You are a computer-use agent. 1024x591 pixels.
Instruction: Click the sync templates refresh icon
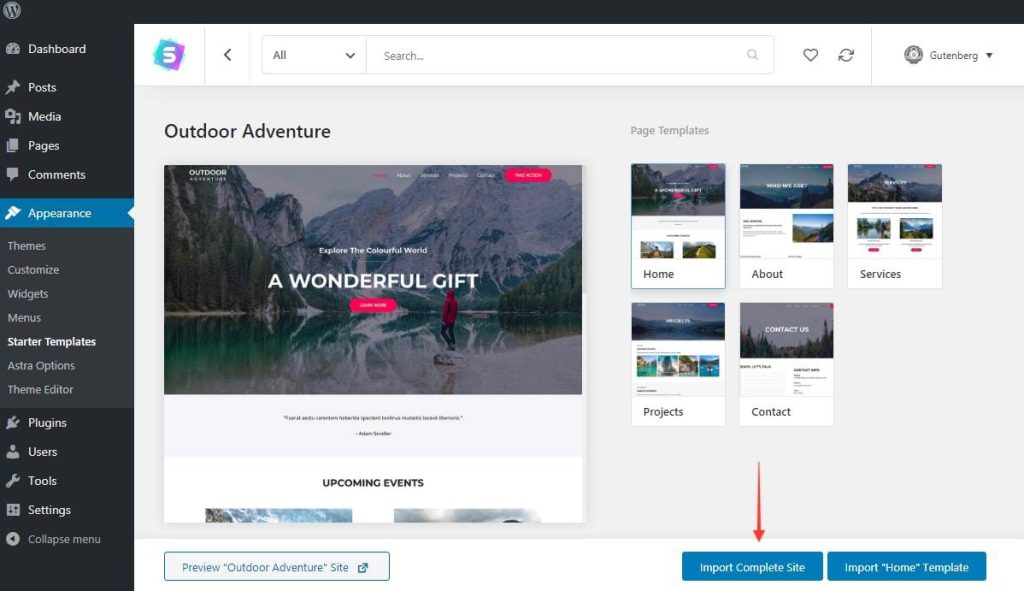pyautogui.click(x=846, y=55)
